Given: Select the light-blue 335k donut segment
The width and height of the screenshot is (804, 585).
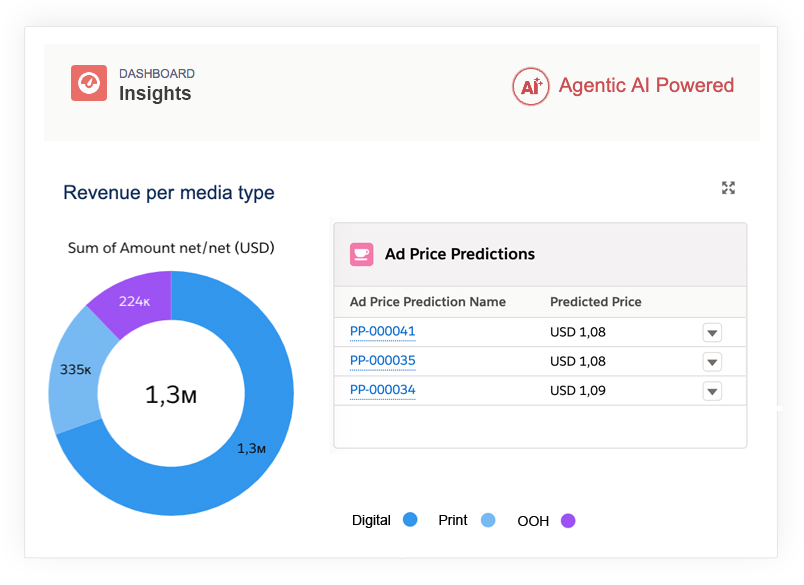Looking at the screenshot, I should coord(75,370).
